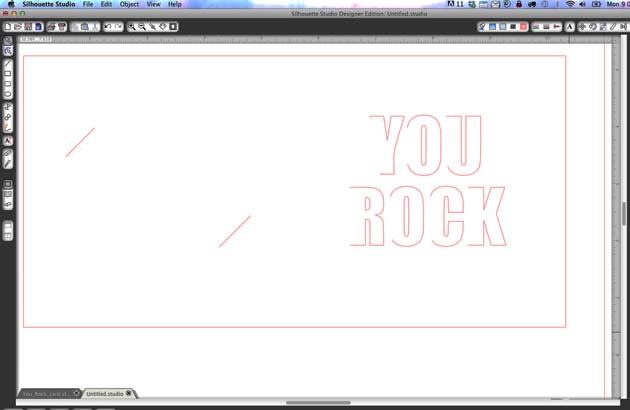
Task: Select the upper-left diagonal line
Action: click(x=80, y=142)
